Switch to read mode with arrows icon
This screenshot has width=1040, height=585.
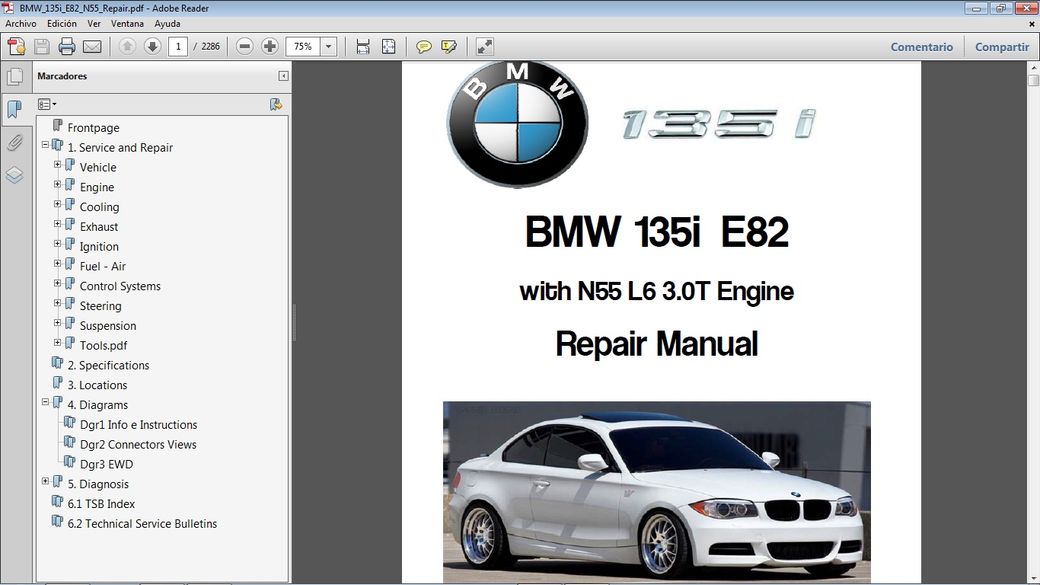click(x=485, y=47)
